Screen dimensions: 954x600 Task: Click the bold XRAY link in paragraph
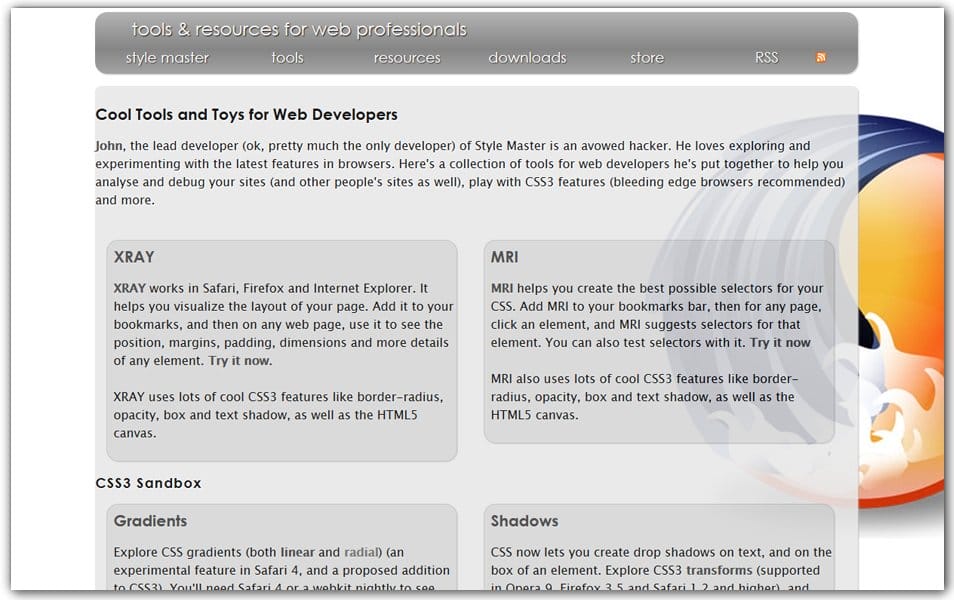pyautogui.click(x=130, y=289)
